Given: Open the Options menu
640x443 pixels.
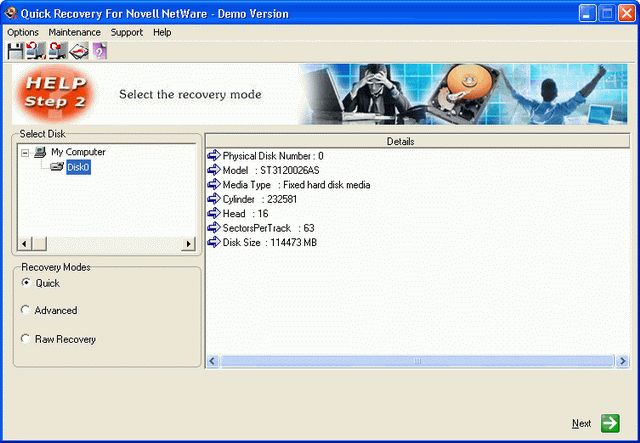Looking at the screenshot, I should 23,32.
